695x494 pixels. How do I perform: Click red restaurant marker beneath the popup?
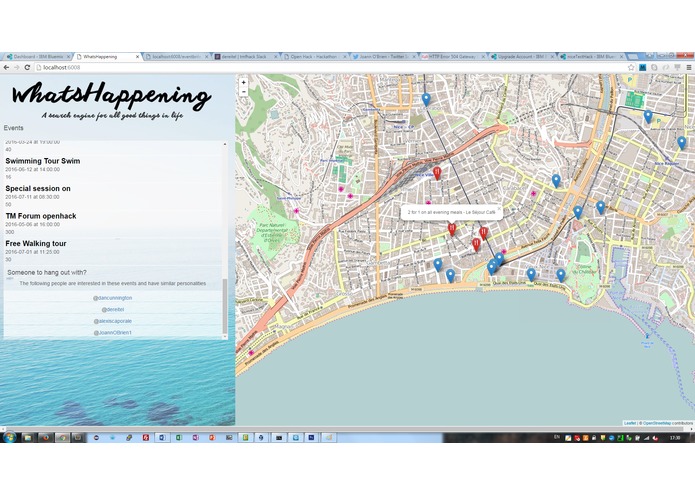452,229
